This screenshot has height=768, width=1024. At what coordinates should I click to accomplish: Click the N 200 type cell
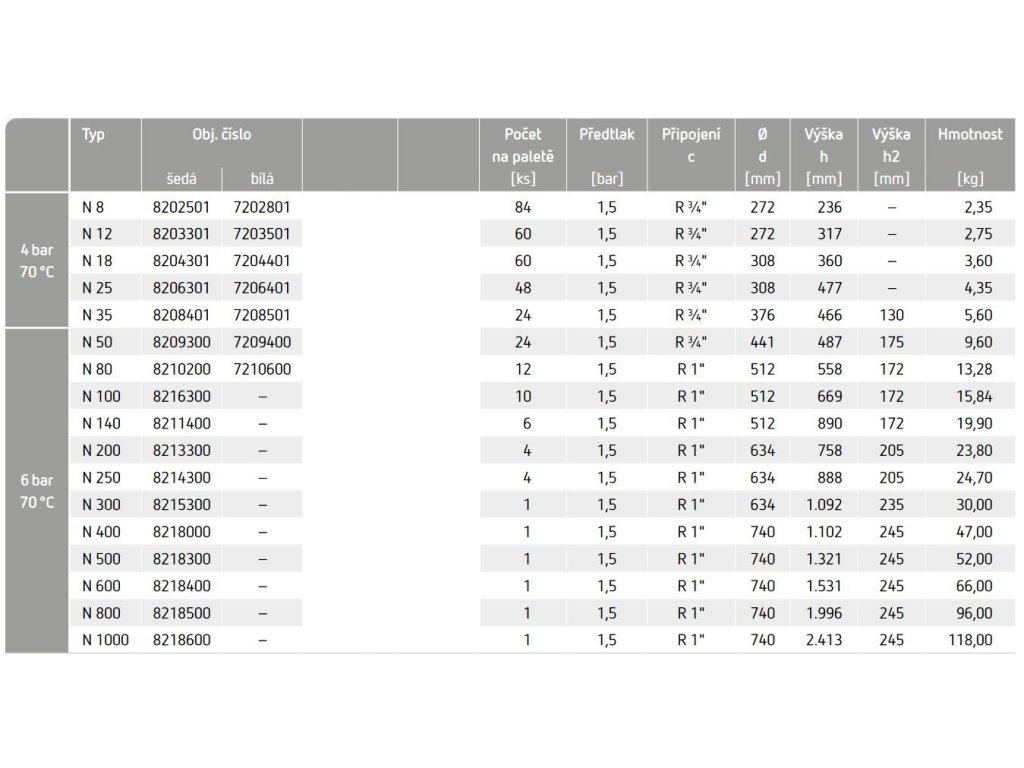pos(101,451)
